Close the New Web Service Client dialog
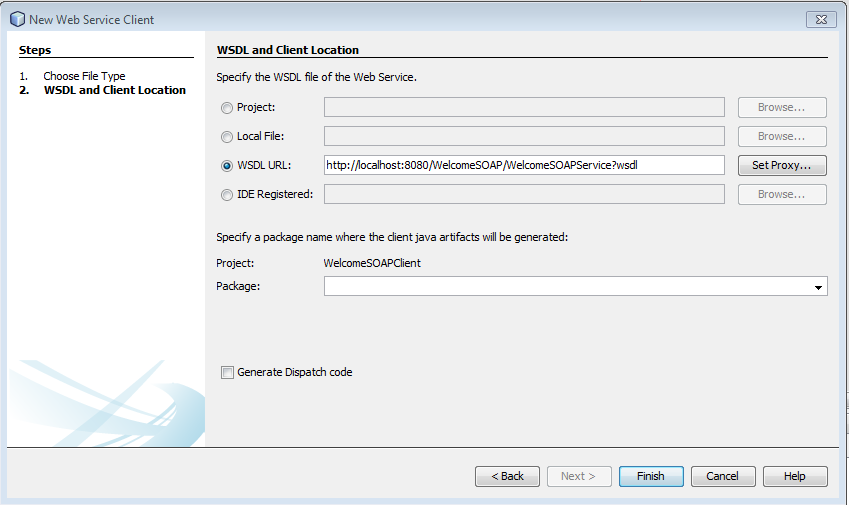 click(x=820, y=19)
